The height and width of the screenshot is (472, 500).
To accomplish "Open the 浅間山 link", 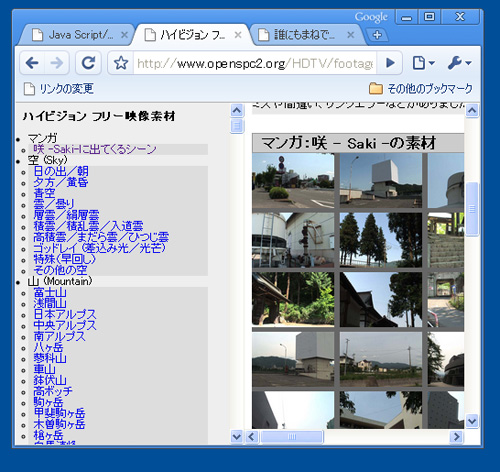I will pyautogui.click(x=50, y=304).
